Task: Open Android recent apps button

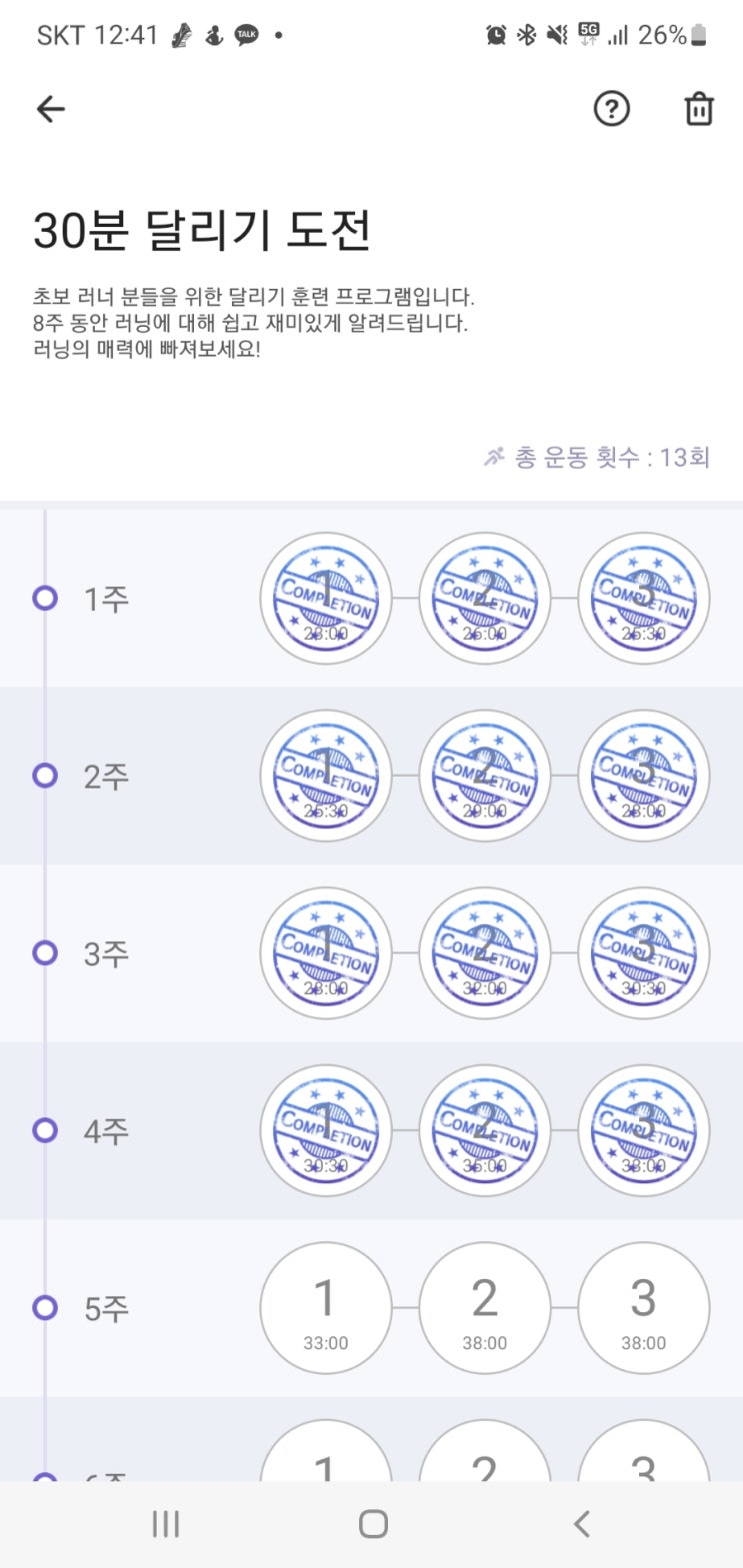Action: pos(165,1524)
